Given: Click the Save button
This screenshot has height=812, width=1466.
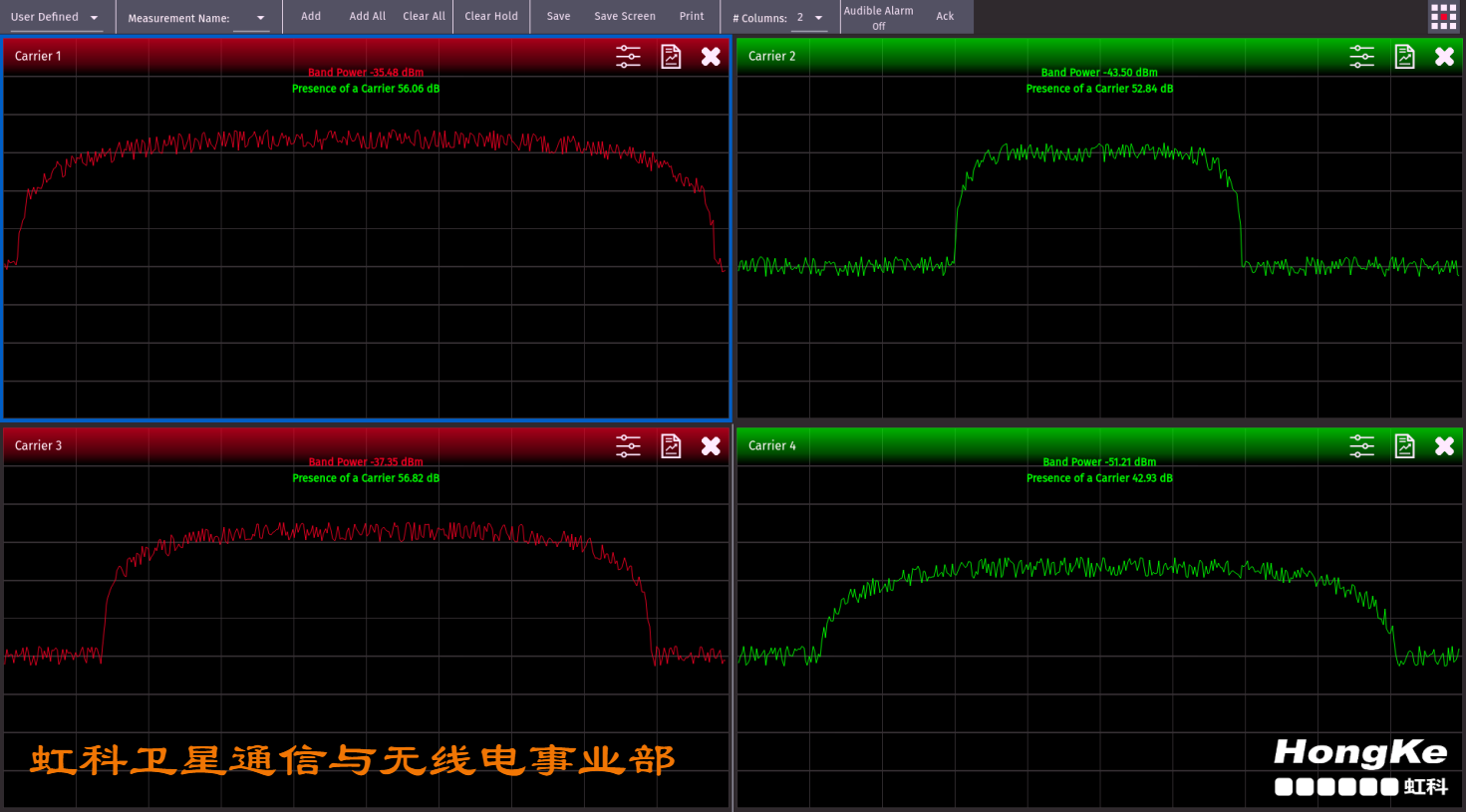Looking at the screenshot, I should (x=558, y=16).
